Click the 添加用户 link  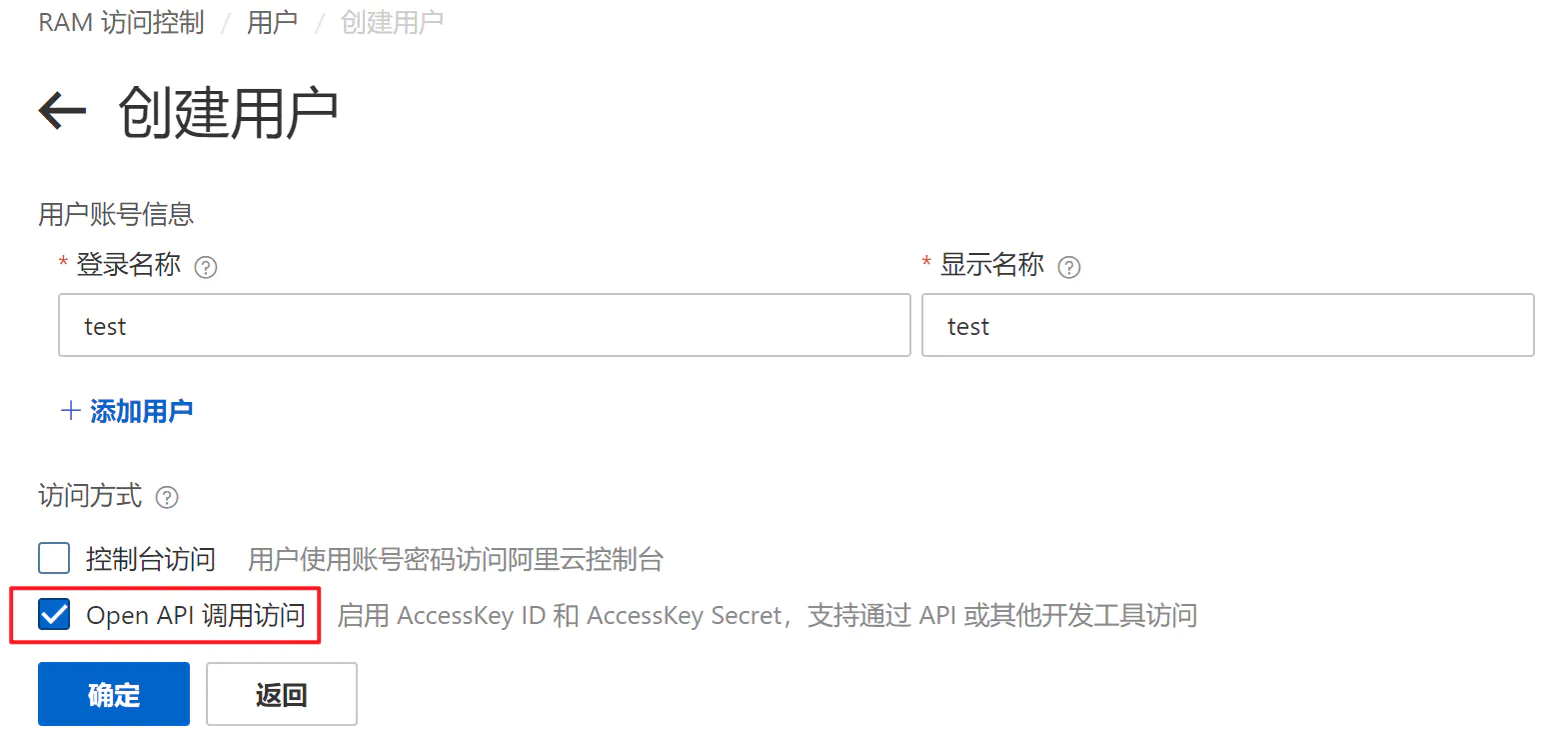(x=141, y=411)
